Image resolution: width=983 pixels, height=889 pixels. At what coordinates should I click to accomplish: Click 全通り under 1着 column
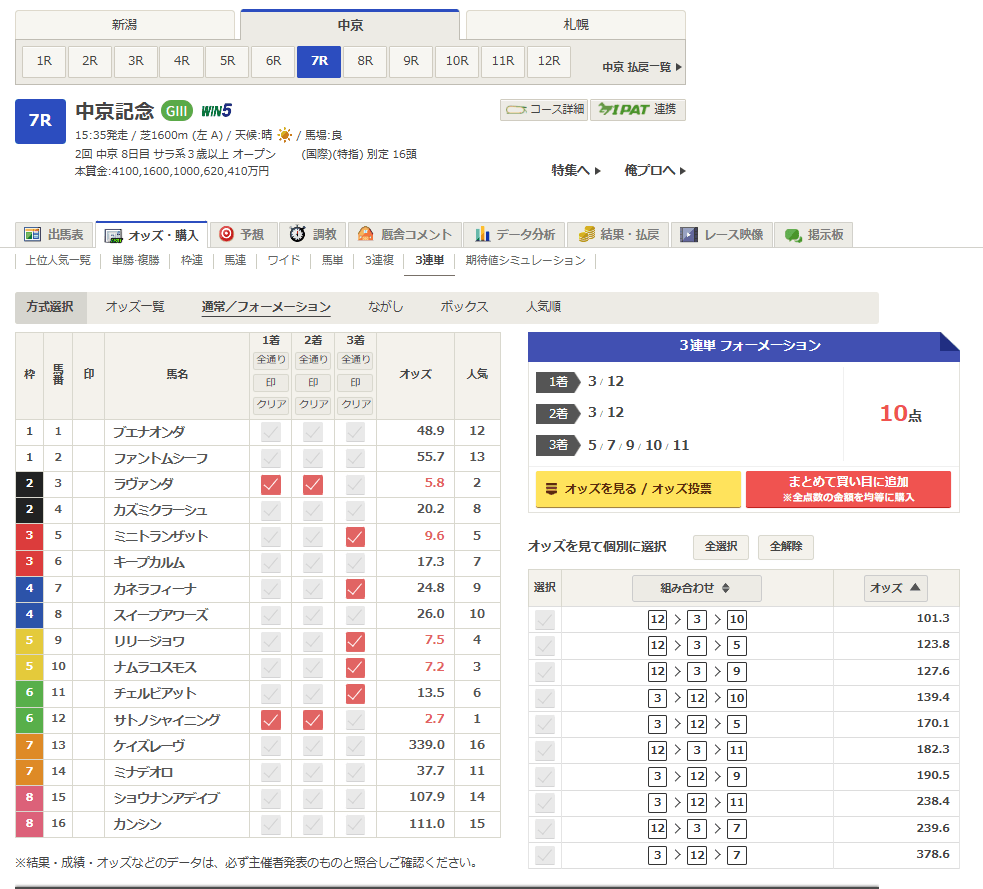click(271, 360)
